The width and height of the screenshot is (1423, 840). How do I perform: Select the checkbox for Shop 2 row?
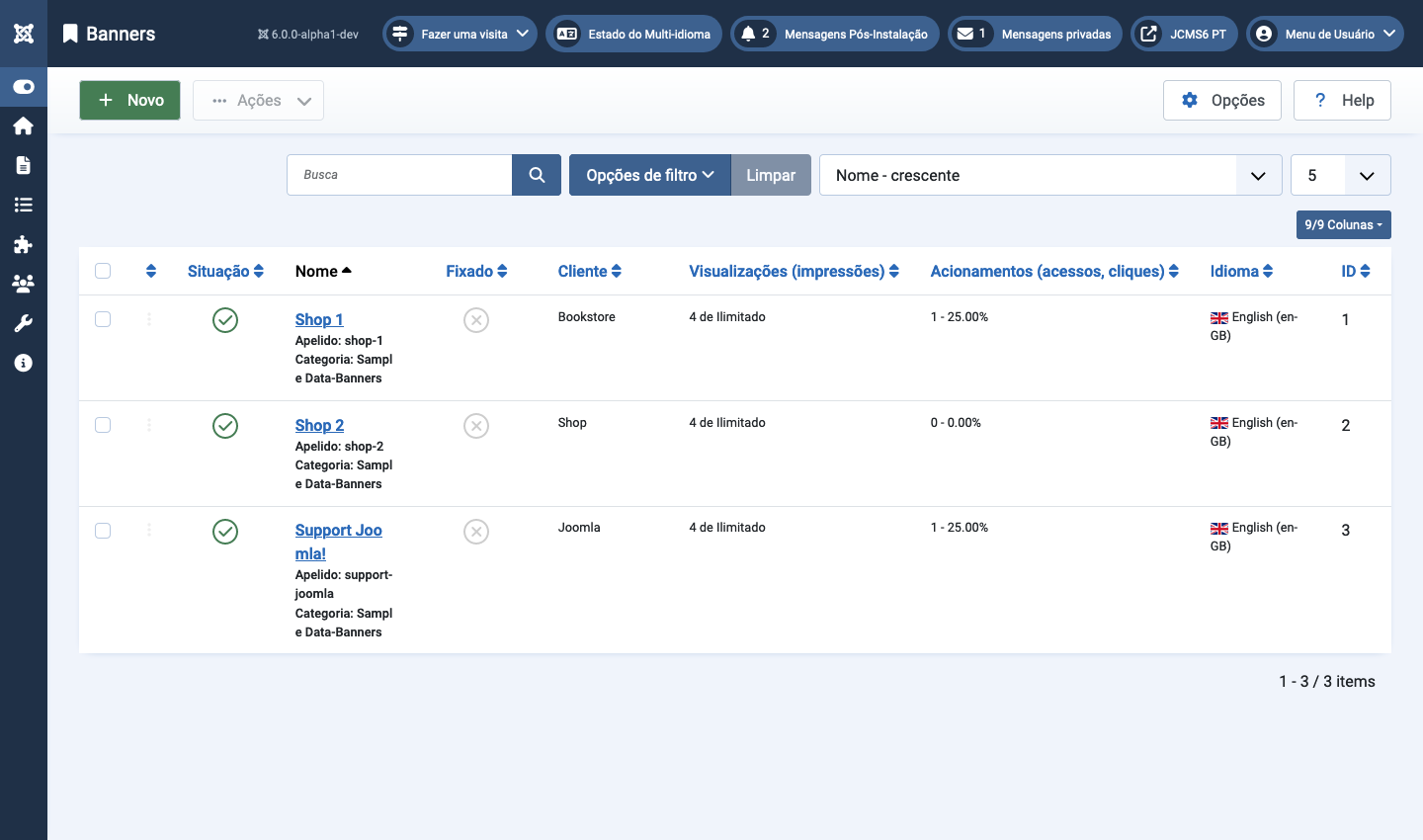103,425
